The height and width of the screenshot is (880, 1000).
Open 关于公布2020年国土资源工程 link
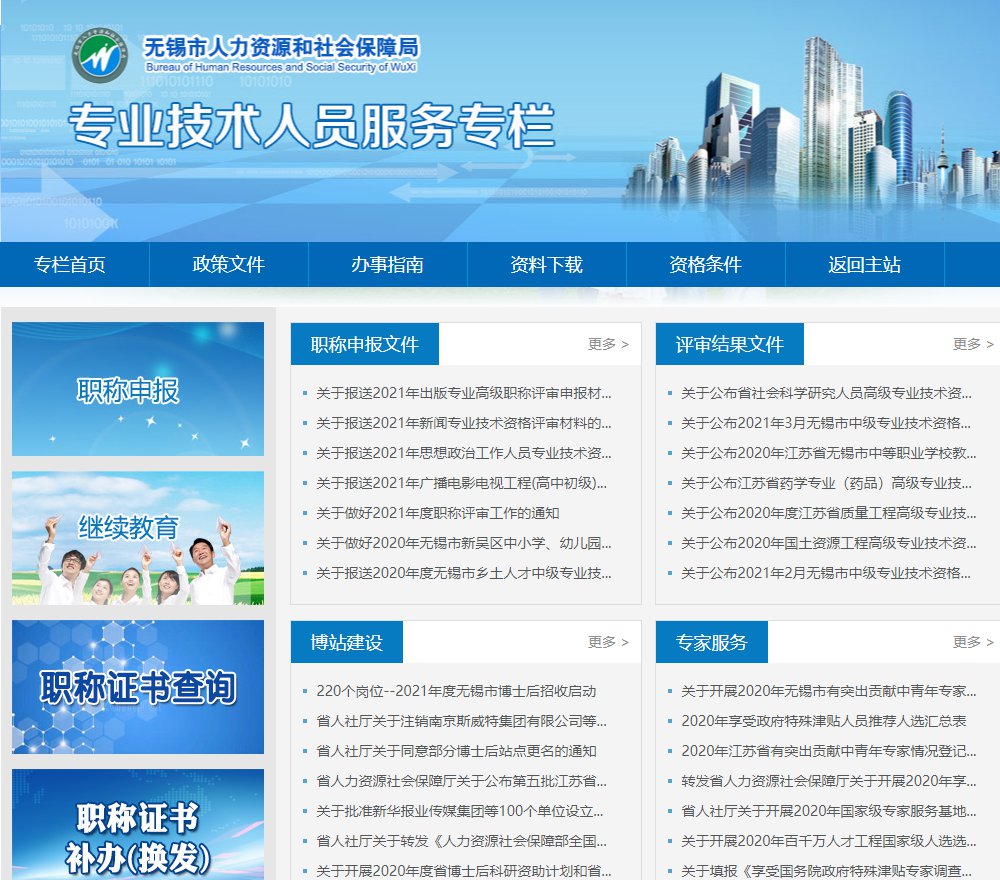pos(828,543)
